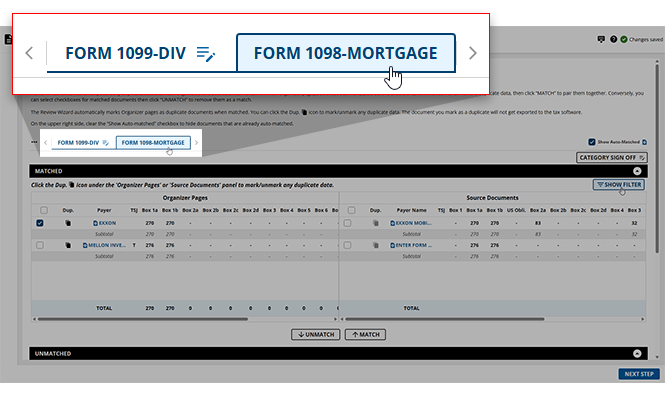Go to previous tabs using the unmagnified left chevron
665x408 pixels.
[46, 143]
